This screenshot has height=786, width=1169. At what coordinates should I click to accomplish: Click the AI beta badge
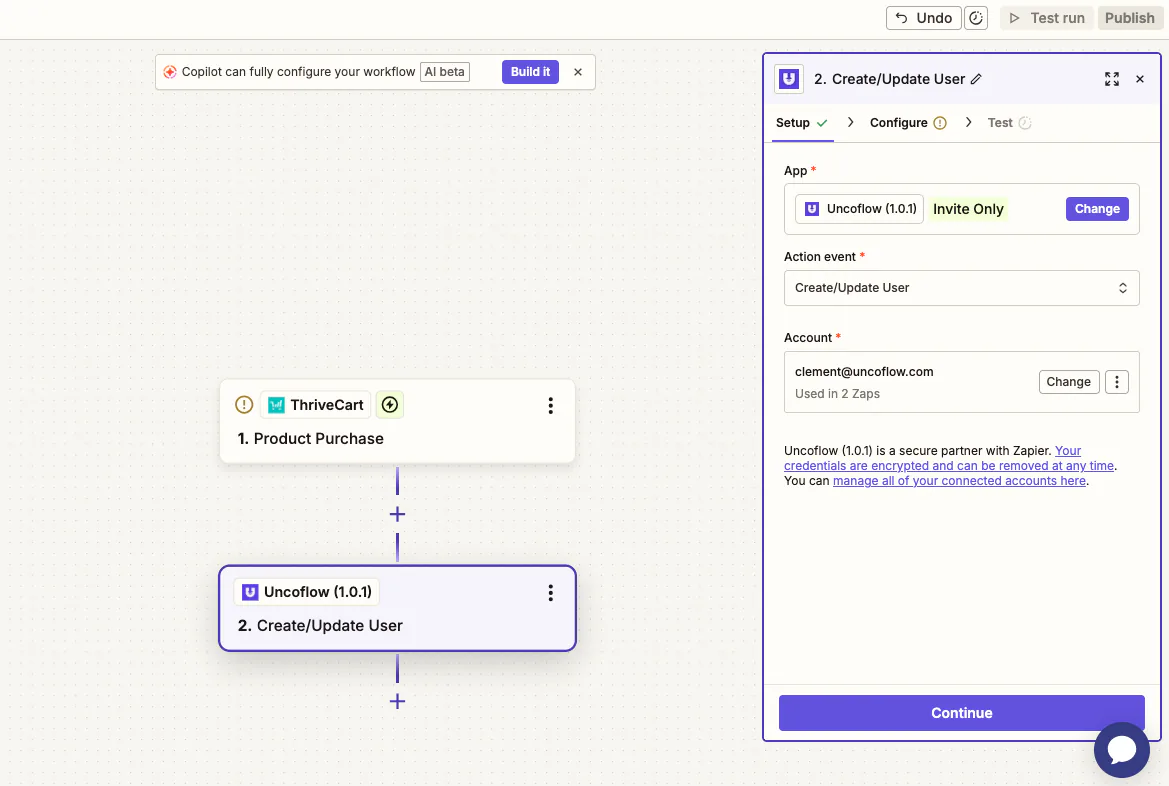click(445, 72)
